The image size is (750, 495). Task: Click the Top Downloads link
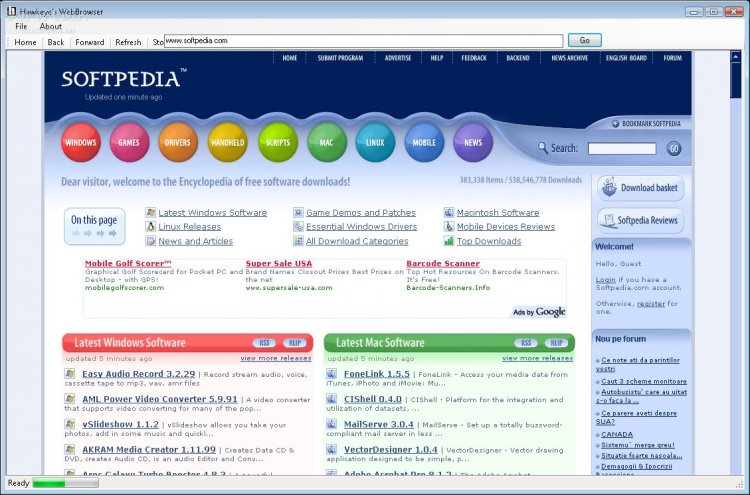click(x=488, y=241)
